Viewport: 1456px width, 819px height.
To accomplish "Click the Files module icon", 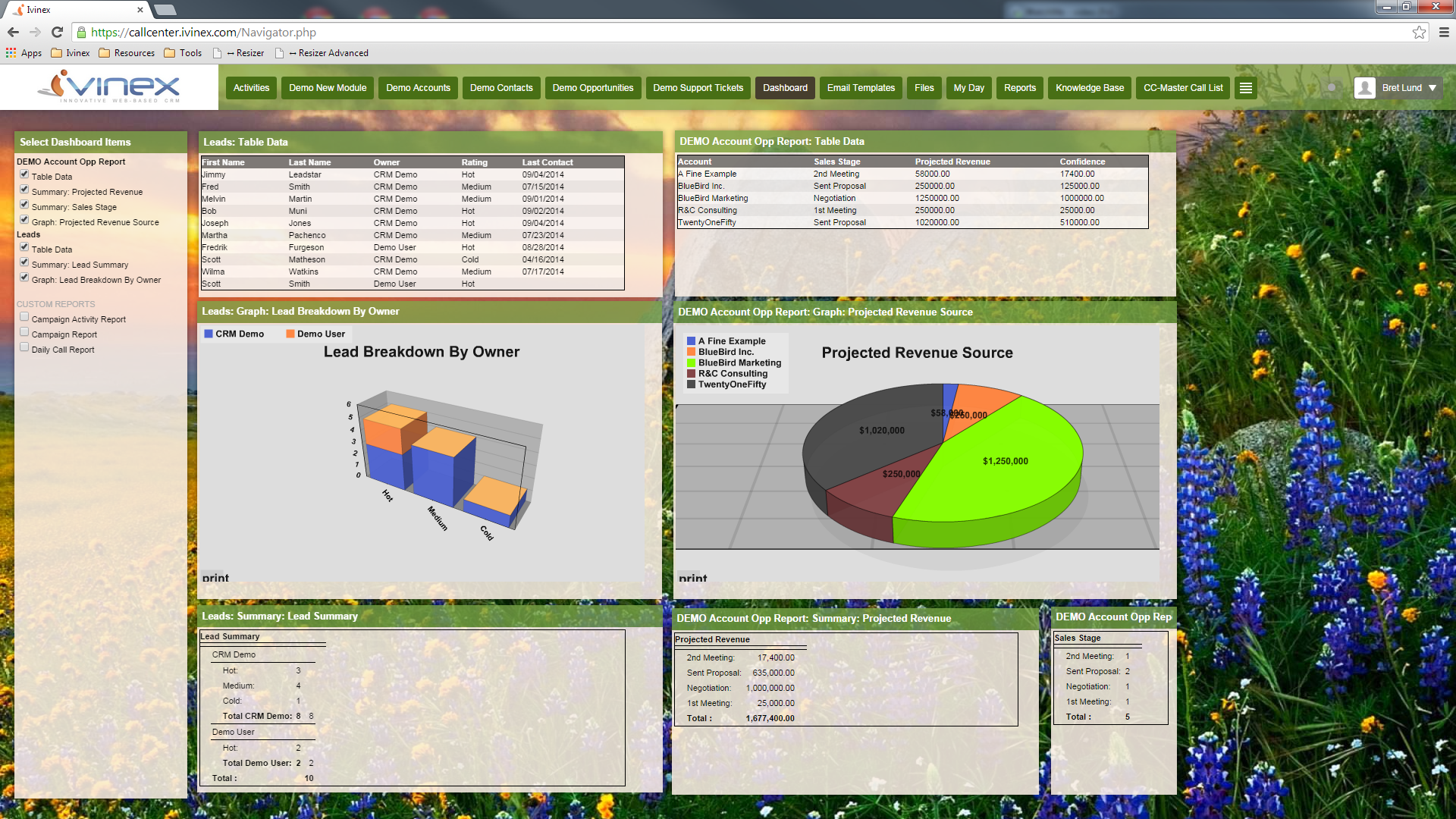I will [x=923, y=88].
